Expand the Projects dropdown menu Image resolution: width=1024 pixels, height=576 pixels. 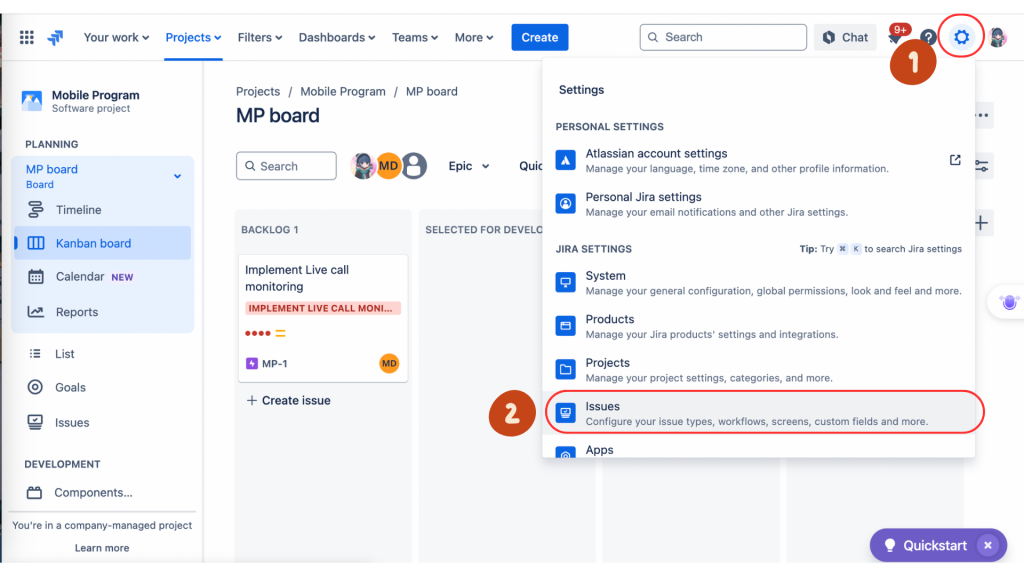coord(193,37)
